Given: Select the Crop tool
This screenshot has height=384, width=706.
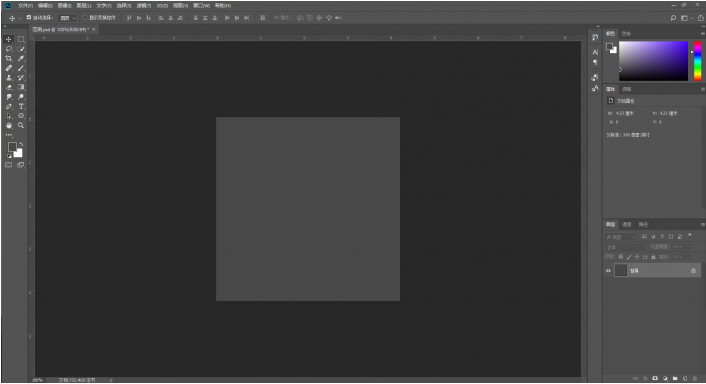Looking at the screenshot, I should click(x=9, y=59).
